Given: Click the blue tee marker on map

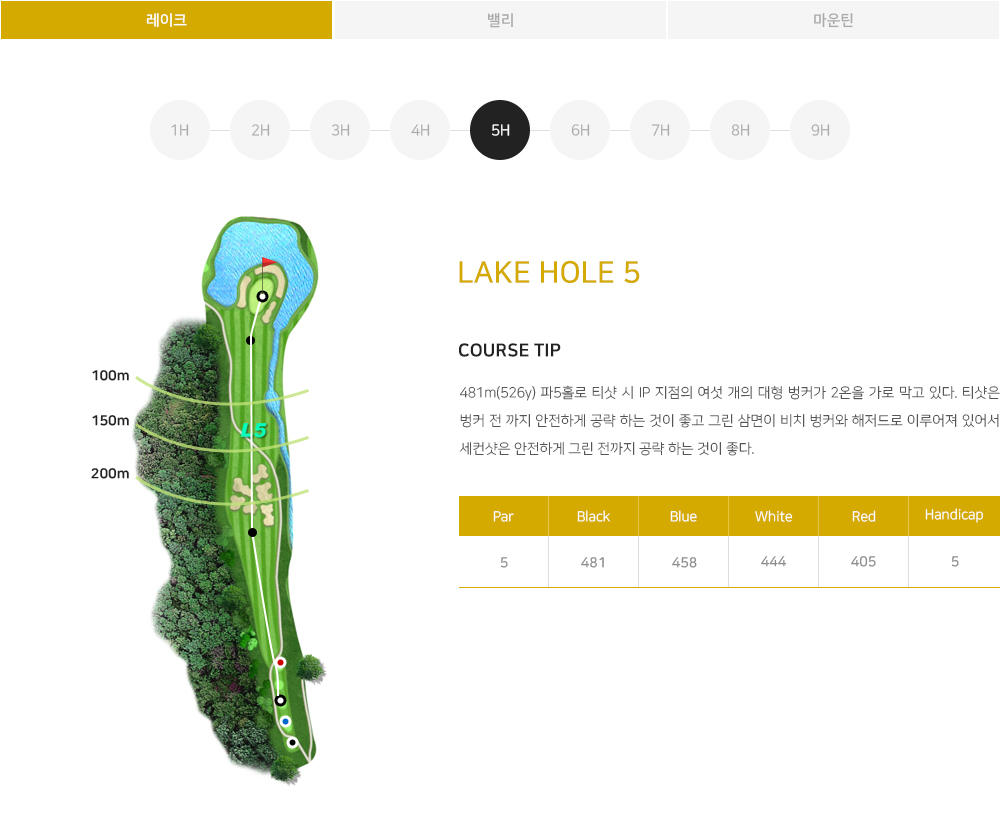Looking at the screenshot, I should (285, 722).
